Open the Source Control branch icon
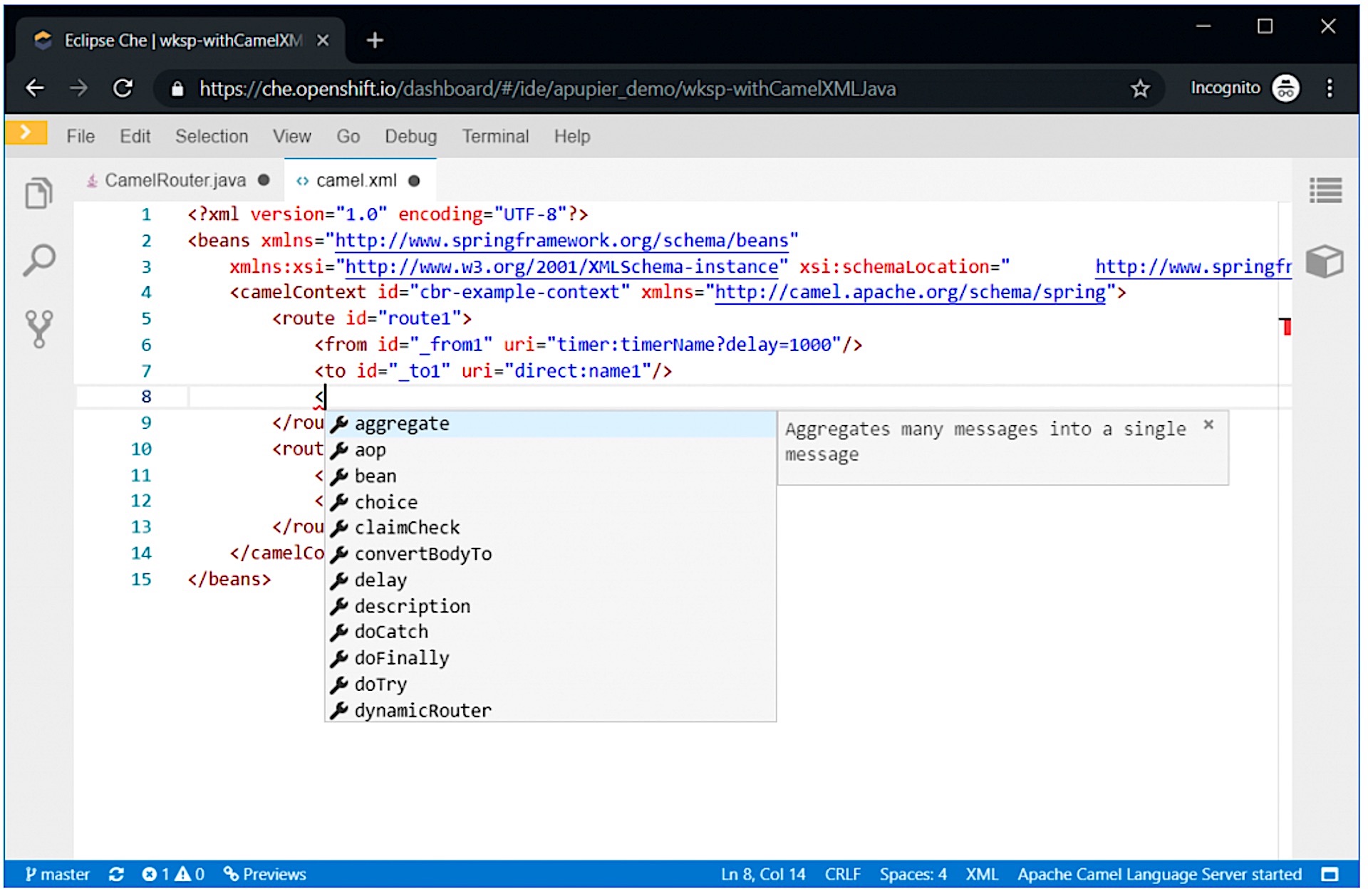The height and width of the screenshot is (896, 1368). (x=38, y=328)
